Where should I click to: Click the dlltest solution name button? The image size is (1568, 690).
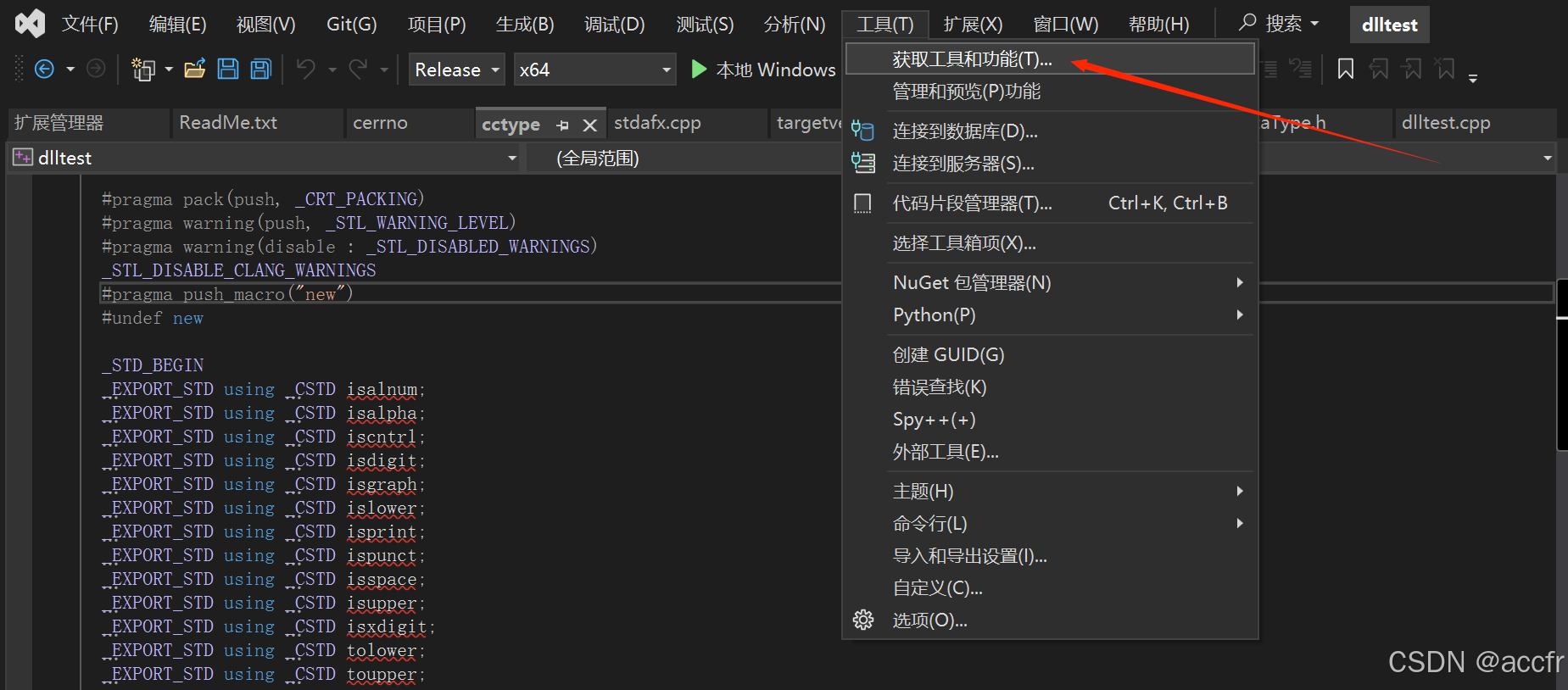1389,25
